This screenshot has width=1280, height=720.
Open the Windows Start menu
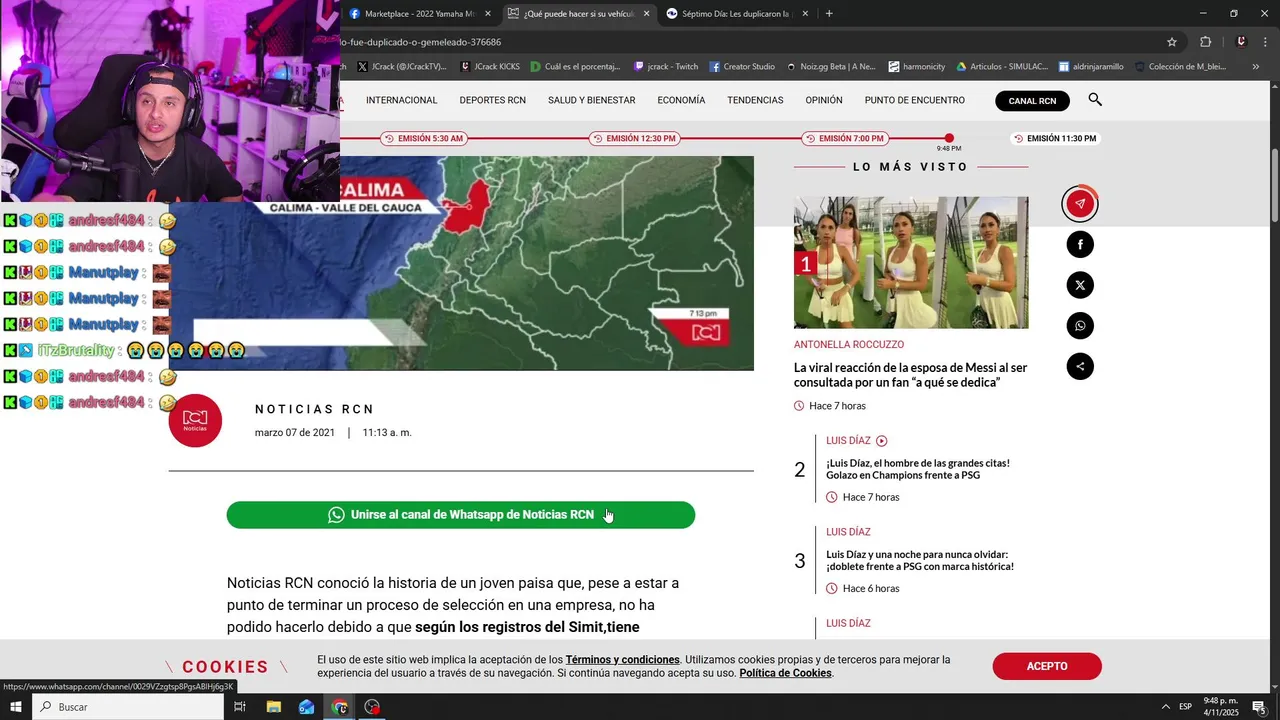point(16,707)
